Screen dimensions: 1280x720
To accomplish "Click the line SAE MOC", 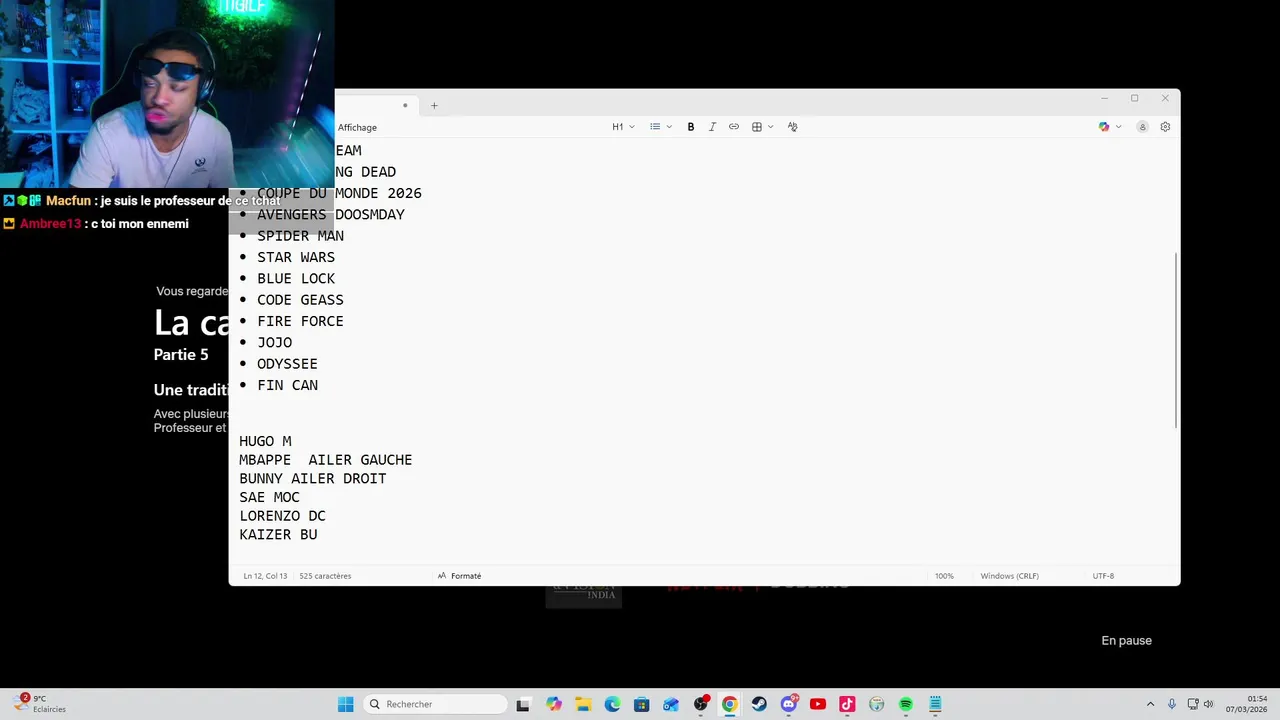I will click(x=269, y=497).
